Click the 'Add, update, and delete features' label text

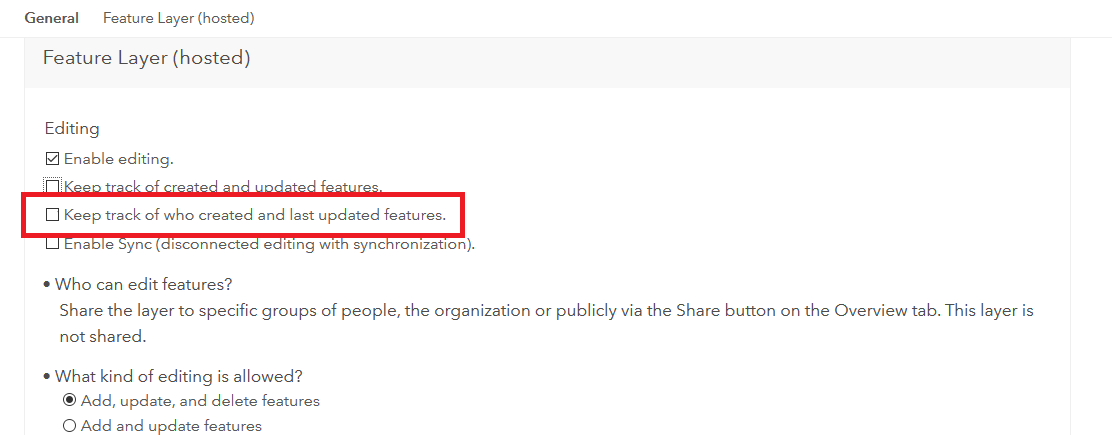coord(200,401)
